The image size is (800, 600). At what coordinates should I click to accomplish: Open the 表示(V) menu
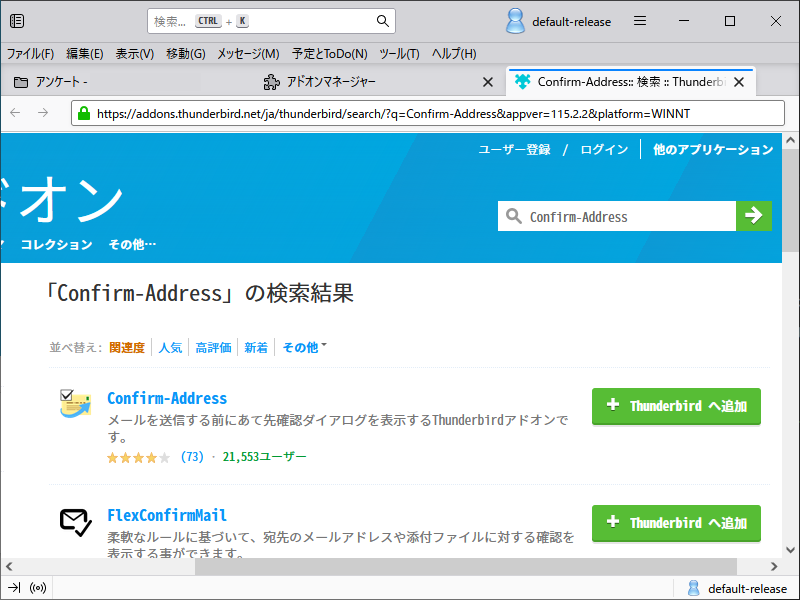coord(135,54)
